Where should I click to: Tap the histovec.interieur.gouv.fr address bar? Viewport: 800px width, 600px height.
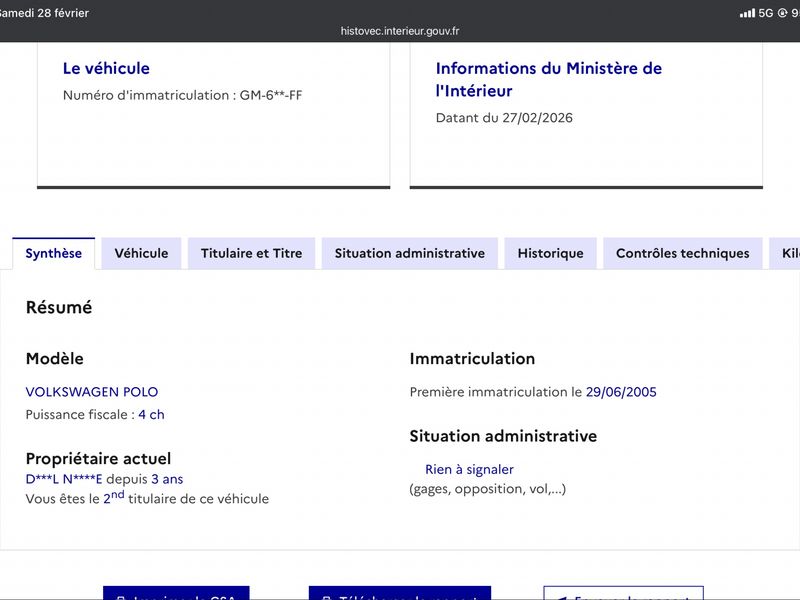pos(400,31)
